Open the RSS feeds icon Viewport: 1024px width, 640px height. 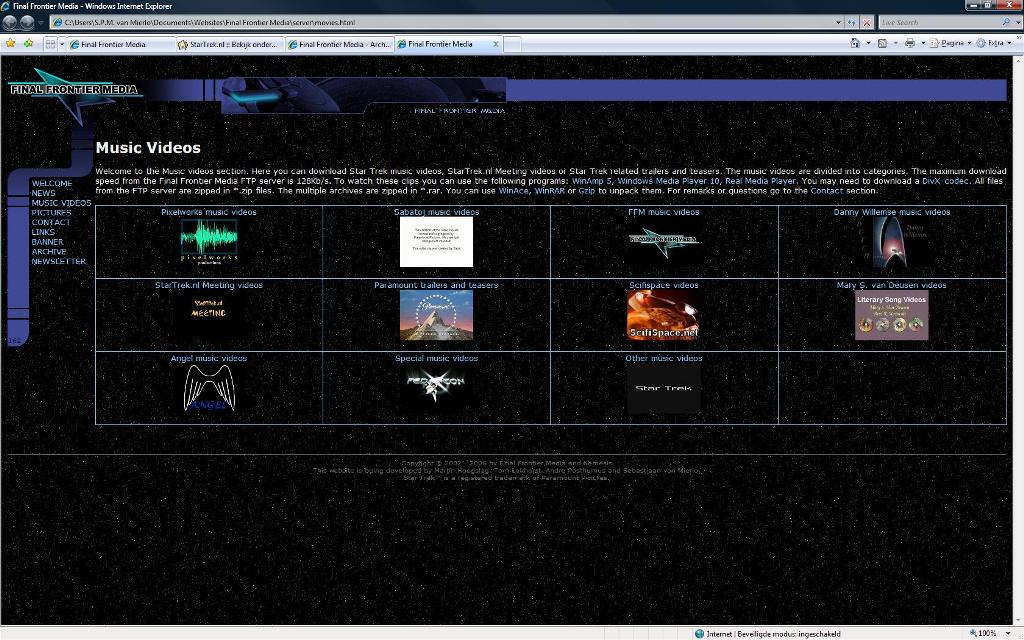(x=882, y=44)
